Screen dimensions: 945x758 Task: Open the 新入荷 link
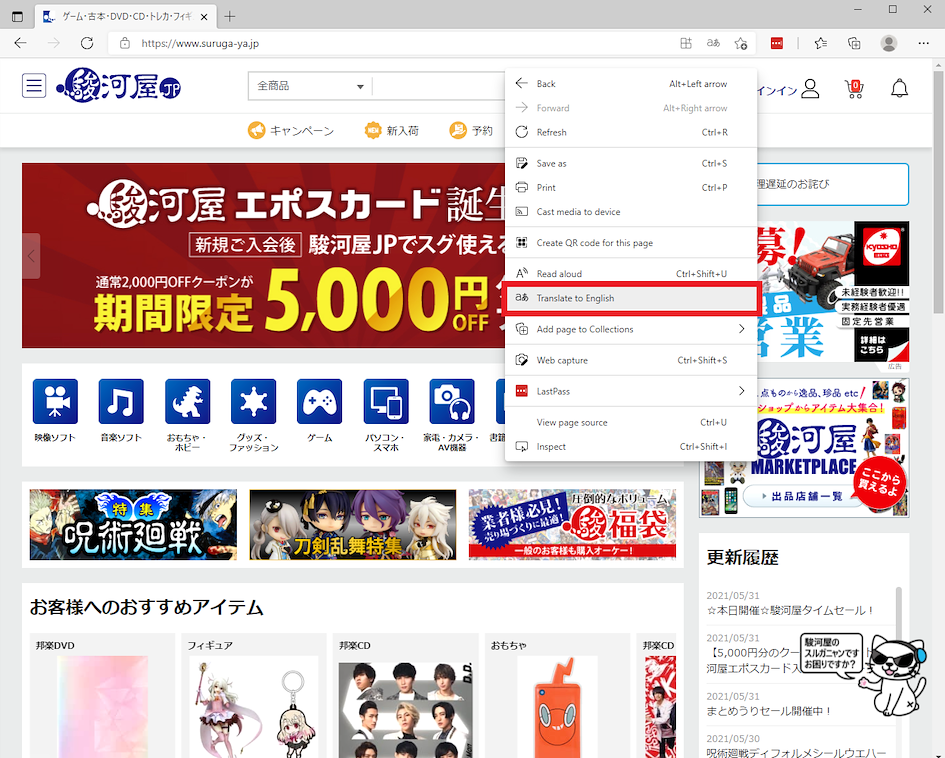[x=392, y=130]
